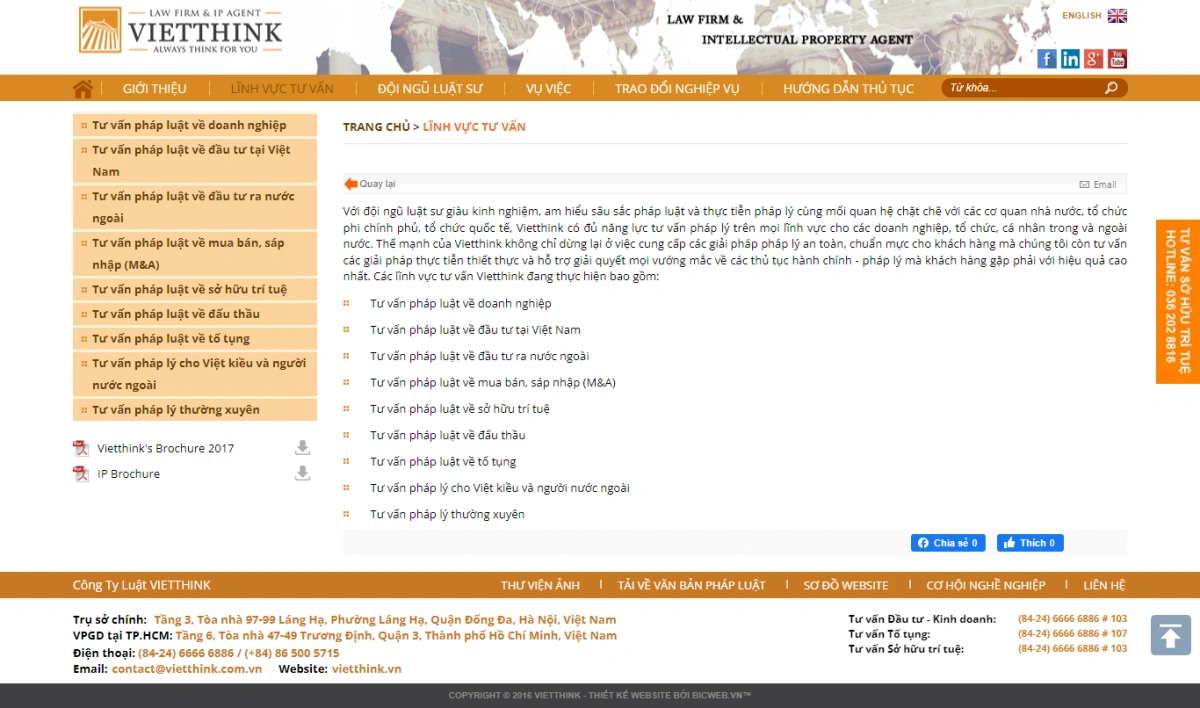Select sidebar item Tư vấn pháp luật về đấu thầu
The height and width of the screenshot is (708, 1200).
[195, 314]
